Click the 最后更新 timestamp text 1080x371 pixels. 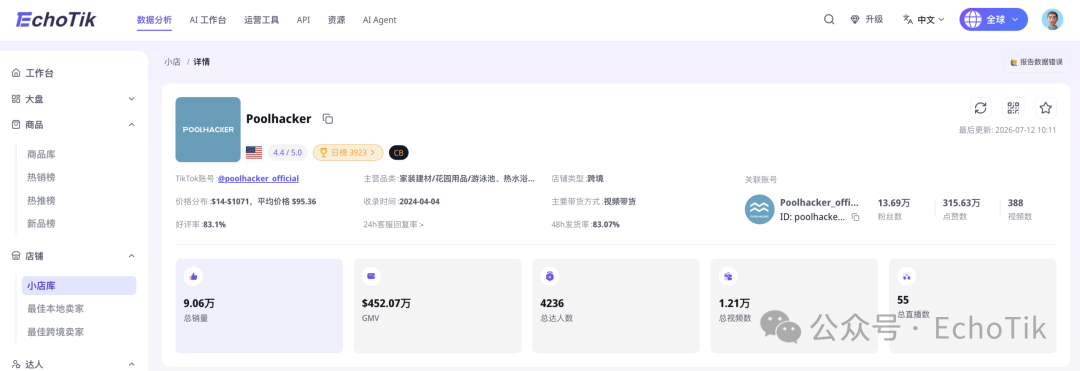[x=1007, y=129]
